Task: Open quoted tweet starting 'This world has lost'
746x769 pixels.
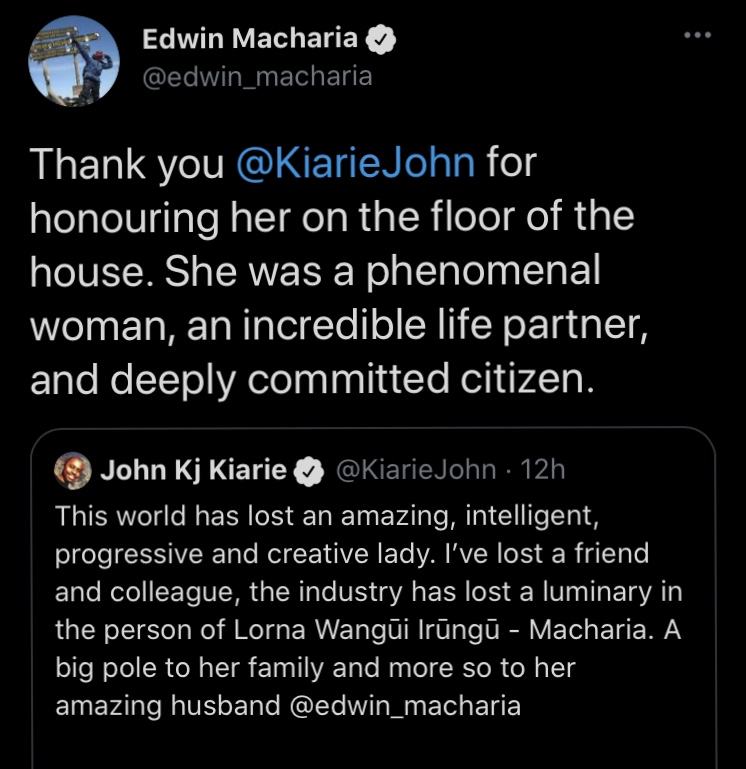Action: (373, 598)
